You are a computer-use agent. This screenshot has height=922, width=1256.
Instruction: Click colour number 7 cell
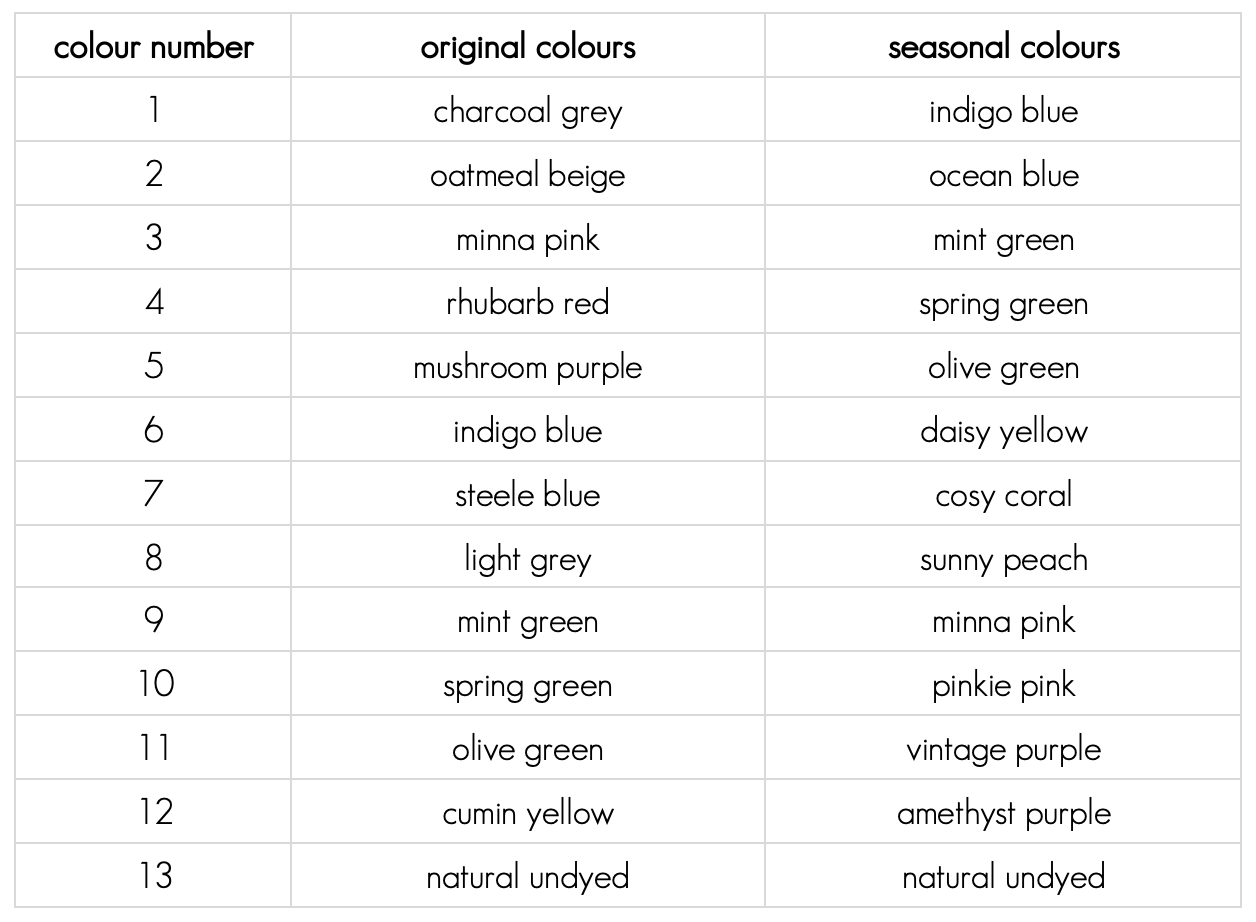(x=153, y=494)
